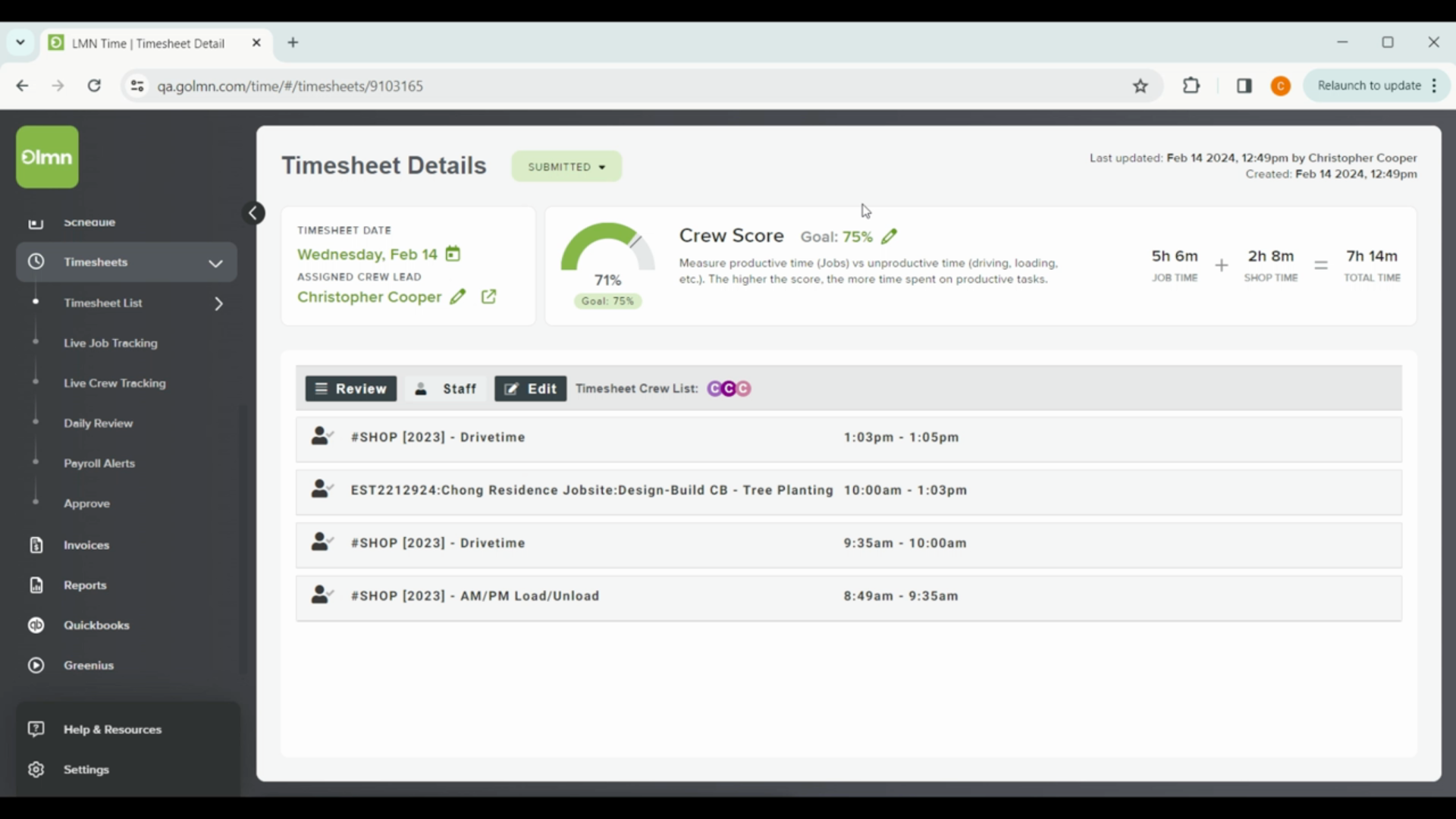Open browser tab search dropdown
Viewport: 1456px width, 819px height.
[x=20, y=42]
